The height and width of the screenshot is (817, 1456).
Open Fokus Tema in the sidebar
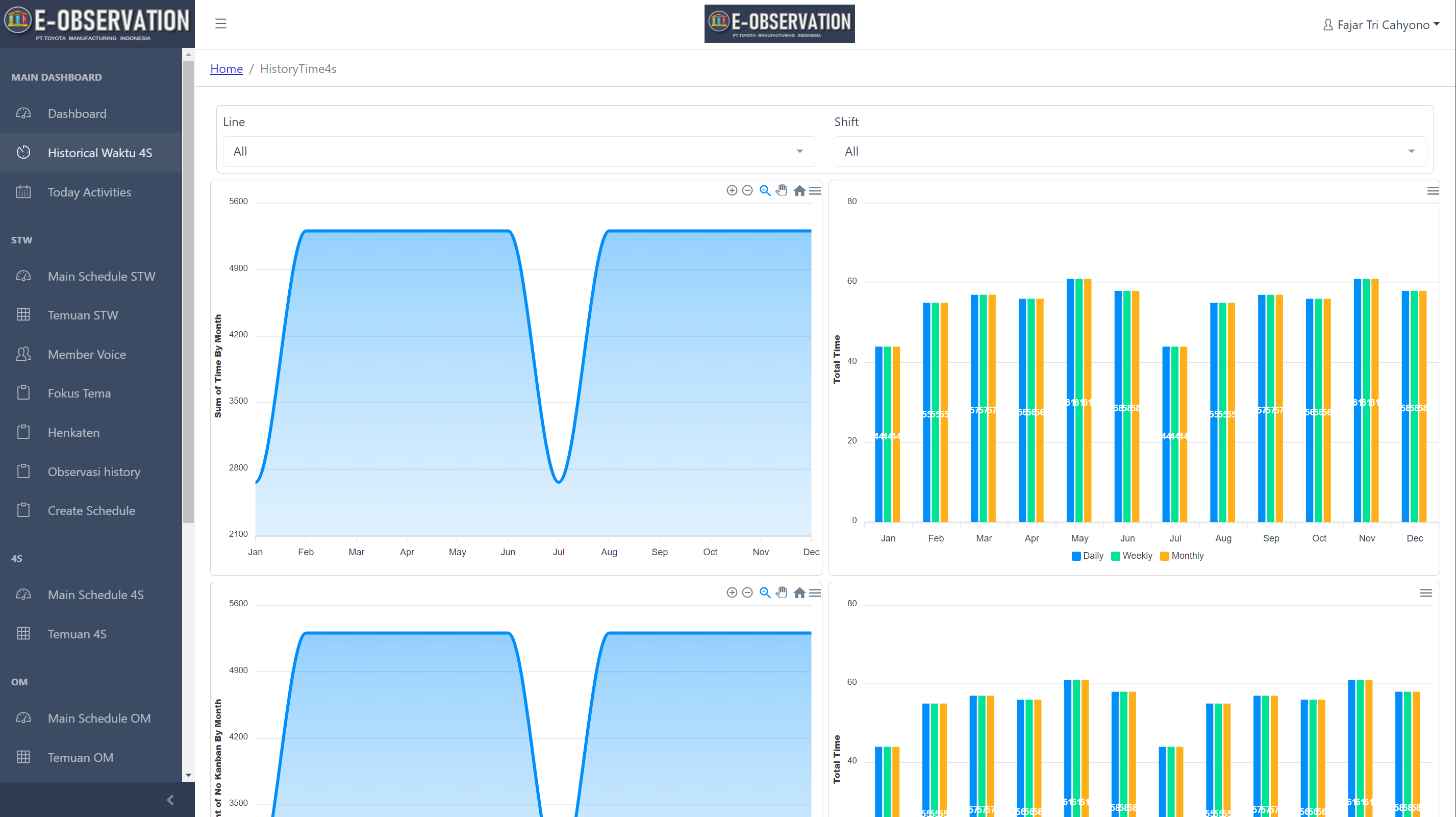click(91, 393)
